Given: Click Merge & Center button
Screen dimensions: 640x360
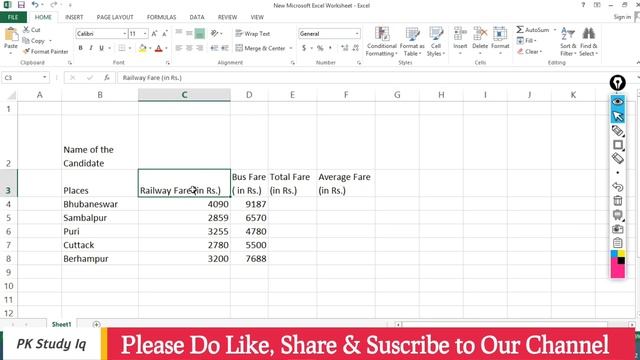Looking at the screenshot, I should pos(260,48).
